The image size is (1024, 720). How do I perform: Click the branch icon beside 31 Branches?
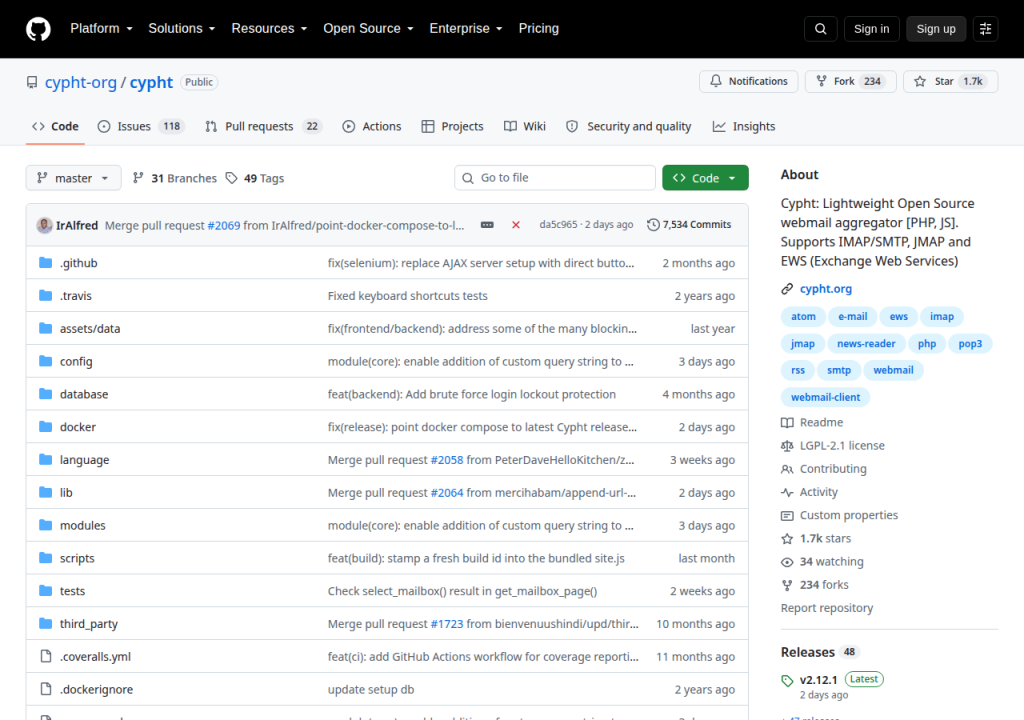(x=138, y=178)
